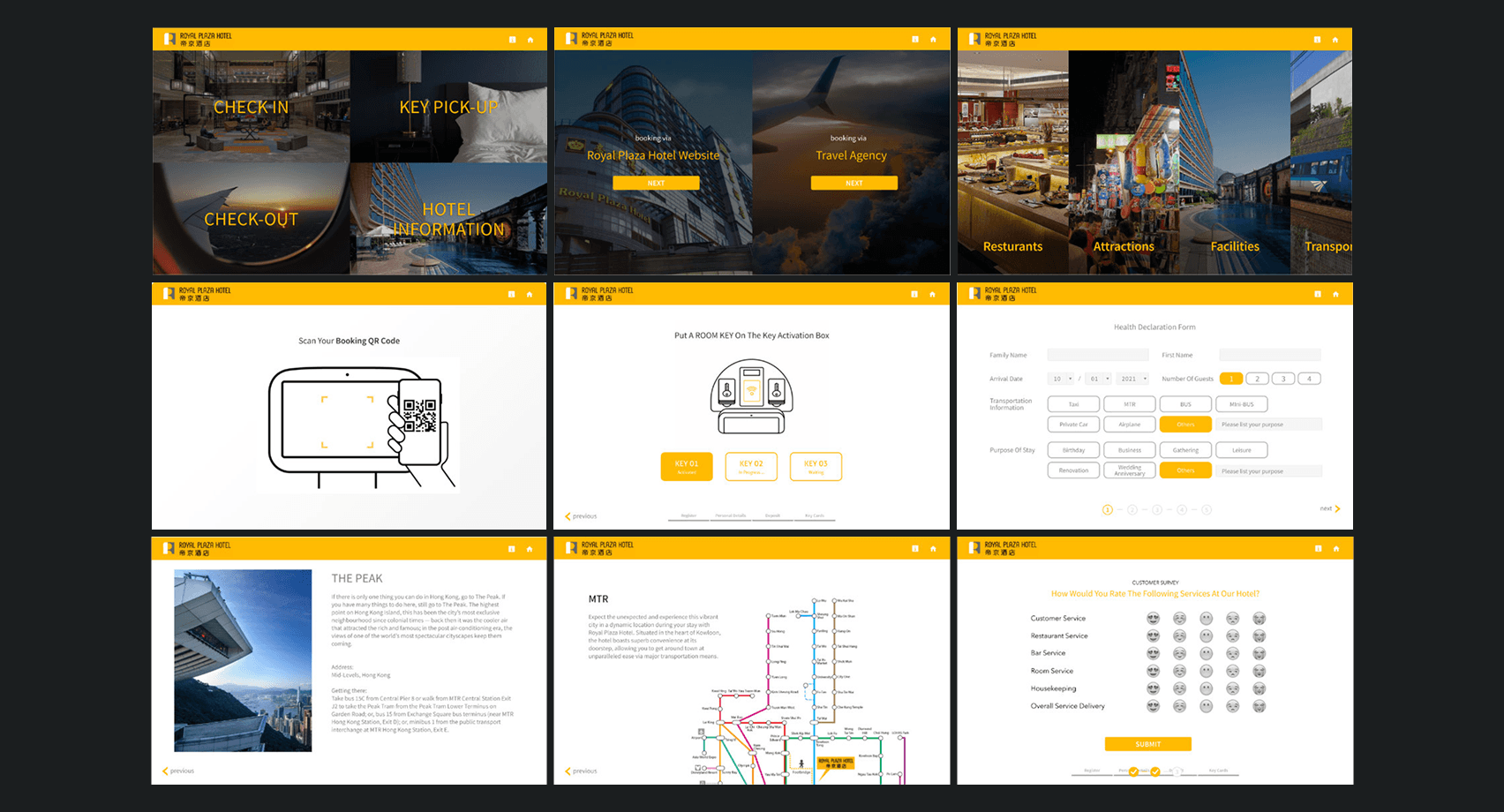
Task: Tap info icon on the Check-In menu screen
Action: [512, 40]
